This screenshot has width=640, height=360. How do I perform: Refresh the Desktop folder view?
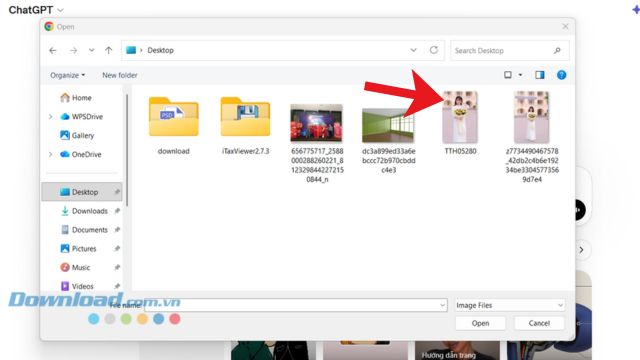(434, 50)
